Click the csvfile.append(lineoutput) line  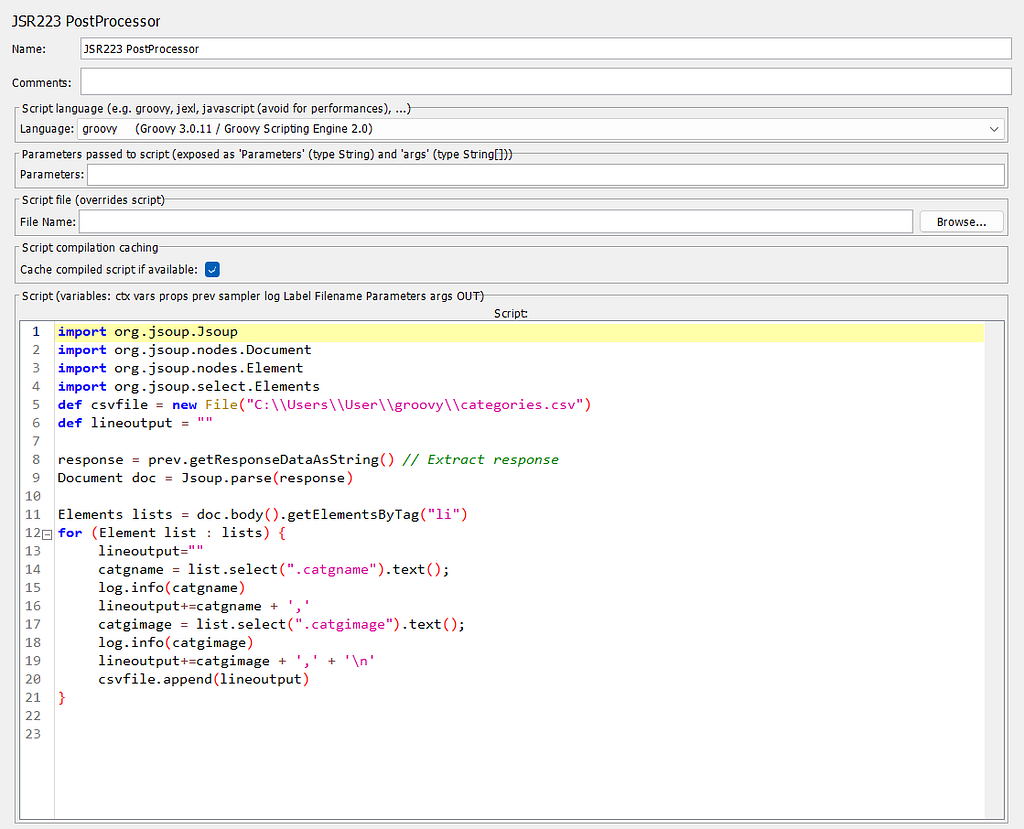click(204, 679)
